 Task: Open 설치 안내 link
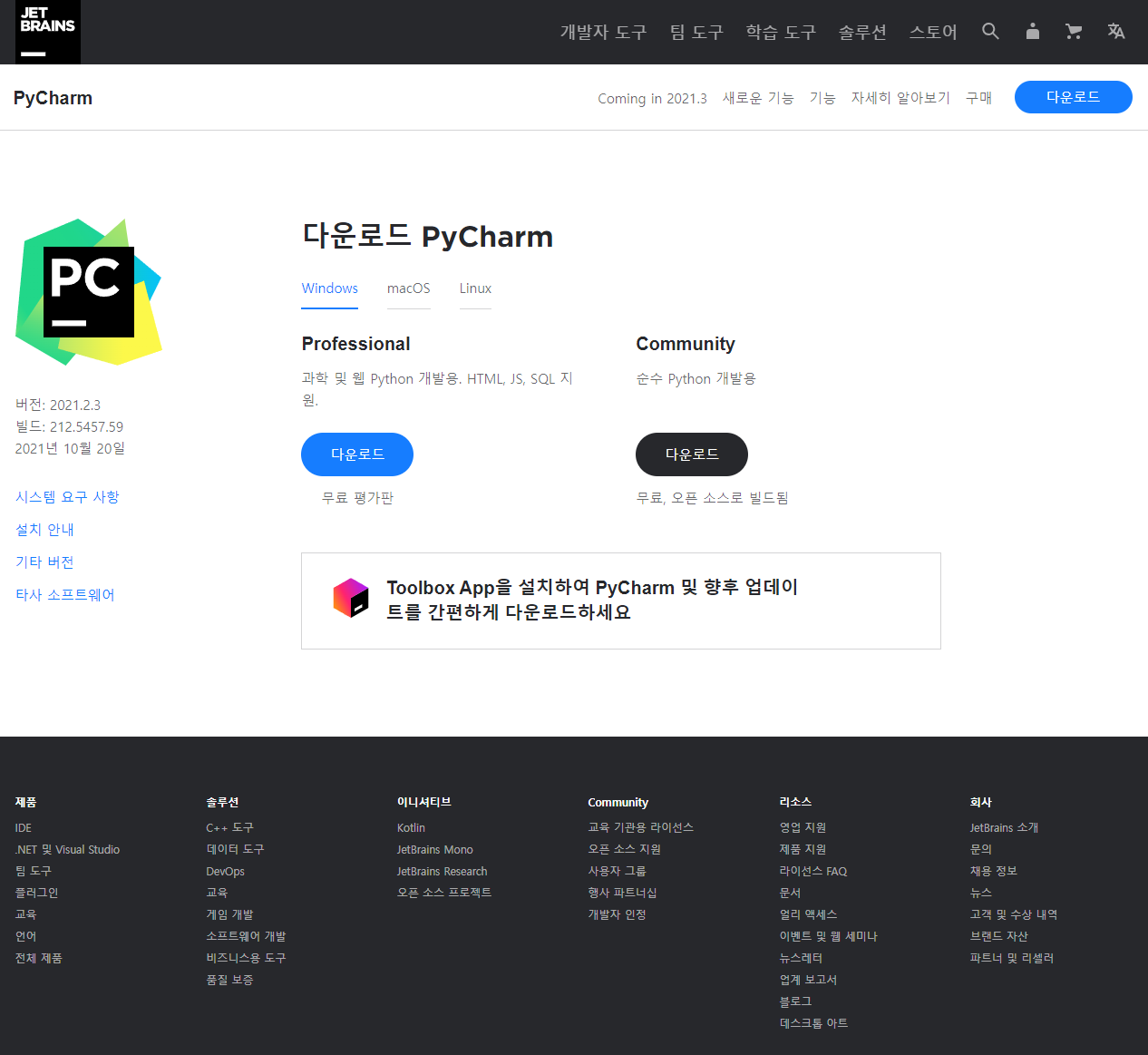pos(44,530)
